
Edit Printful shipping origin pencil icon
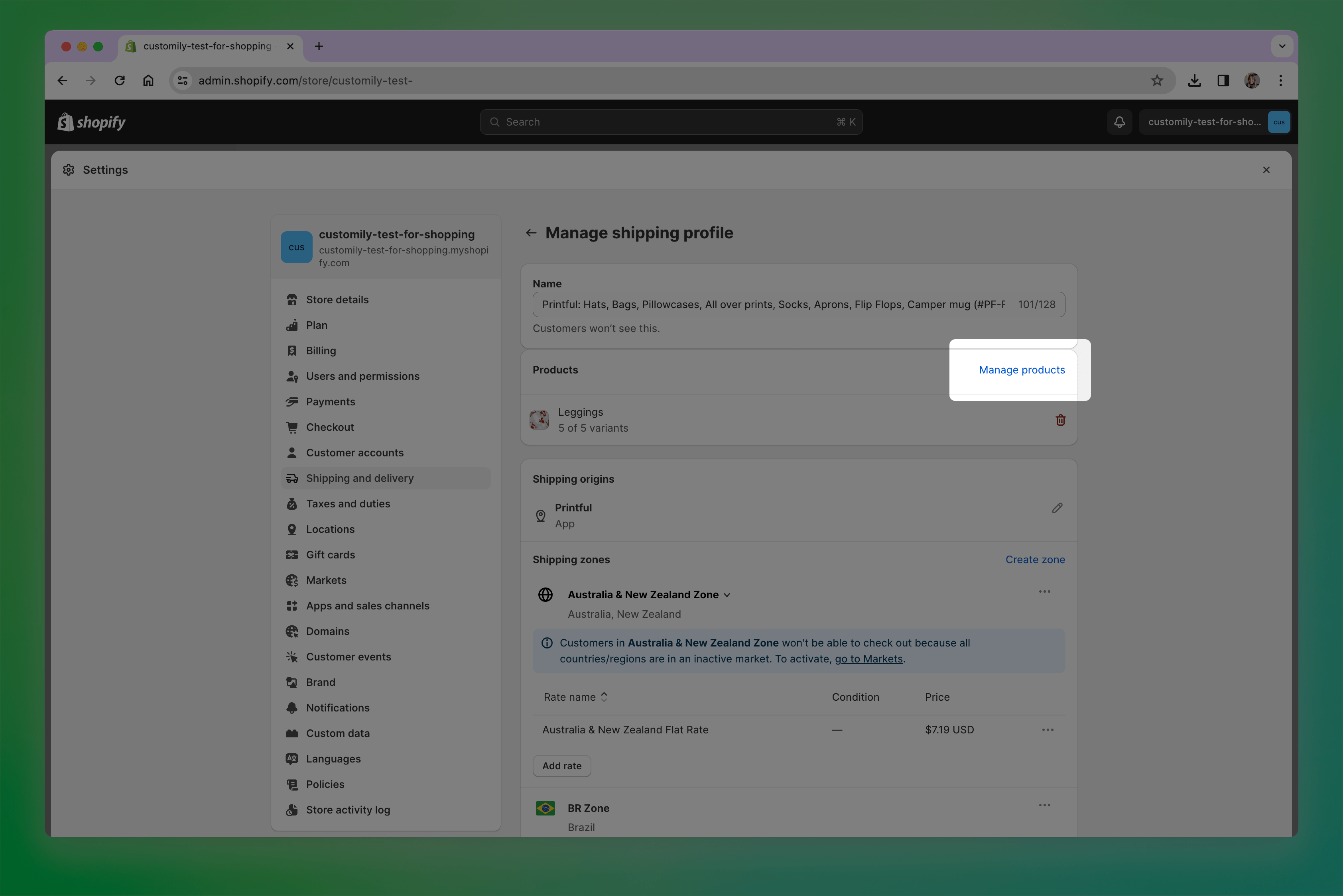[x=1057, y=508]
